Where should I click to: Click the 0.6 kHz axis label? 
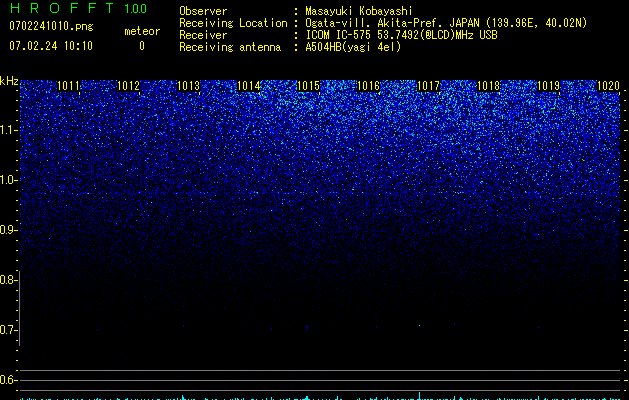8,380
